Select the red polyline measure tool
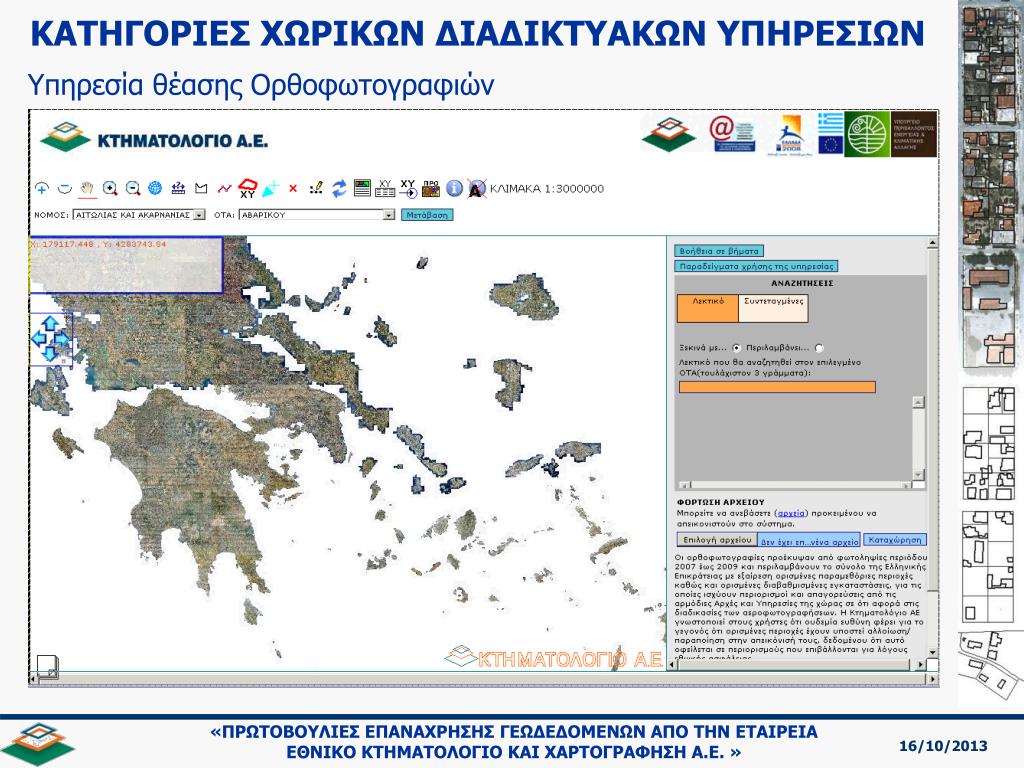1024x768 pixels. [224, 189]
